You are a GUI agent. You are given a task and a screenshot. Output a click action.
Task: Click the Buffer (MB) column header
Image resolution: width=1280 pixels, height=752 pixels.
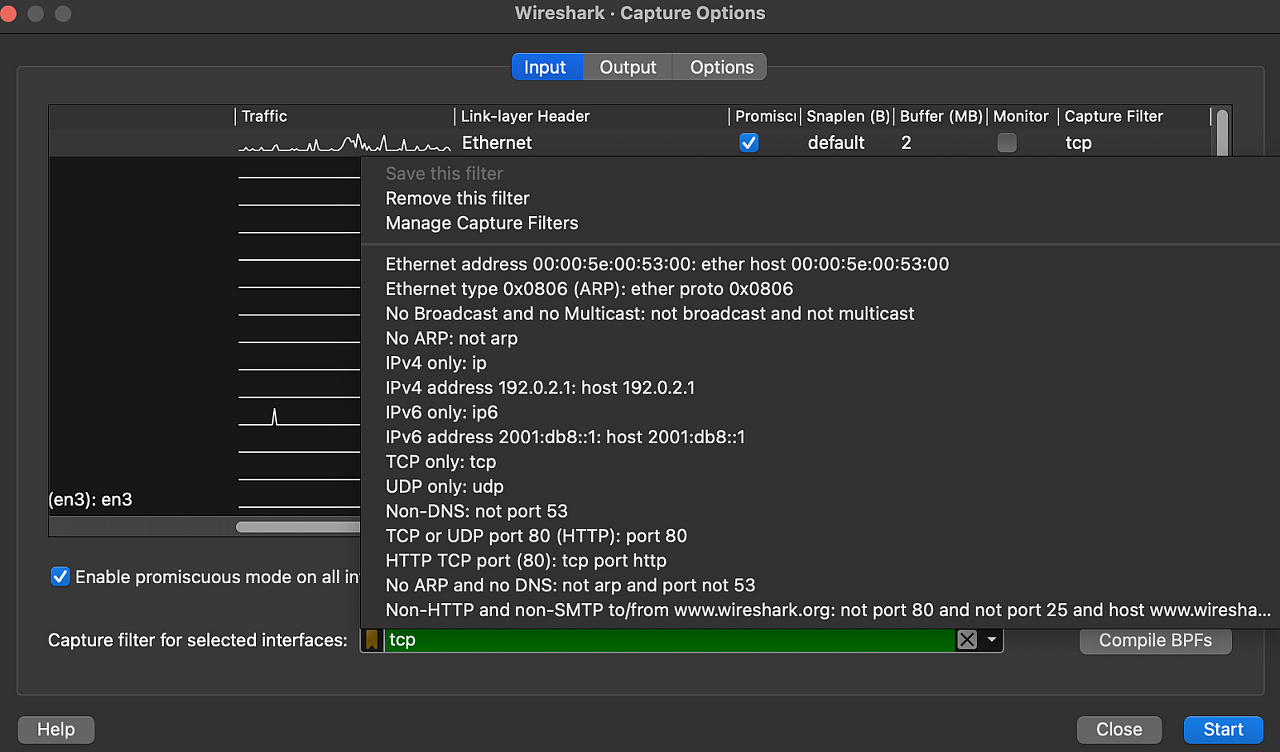point(940,116)
